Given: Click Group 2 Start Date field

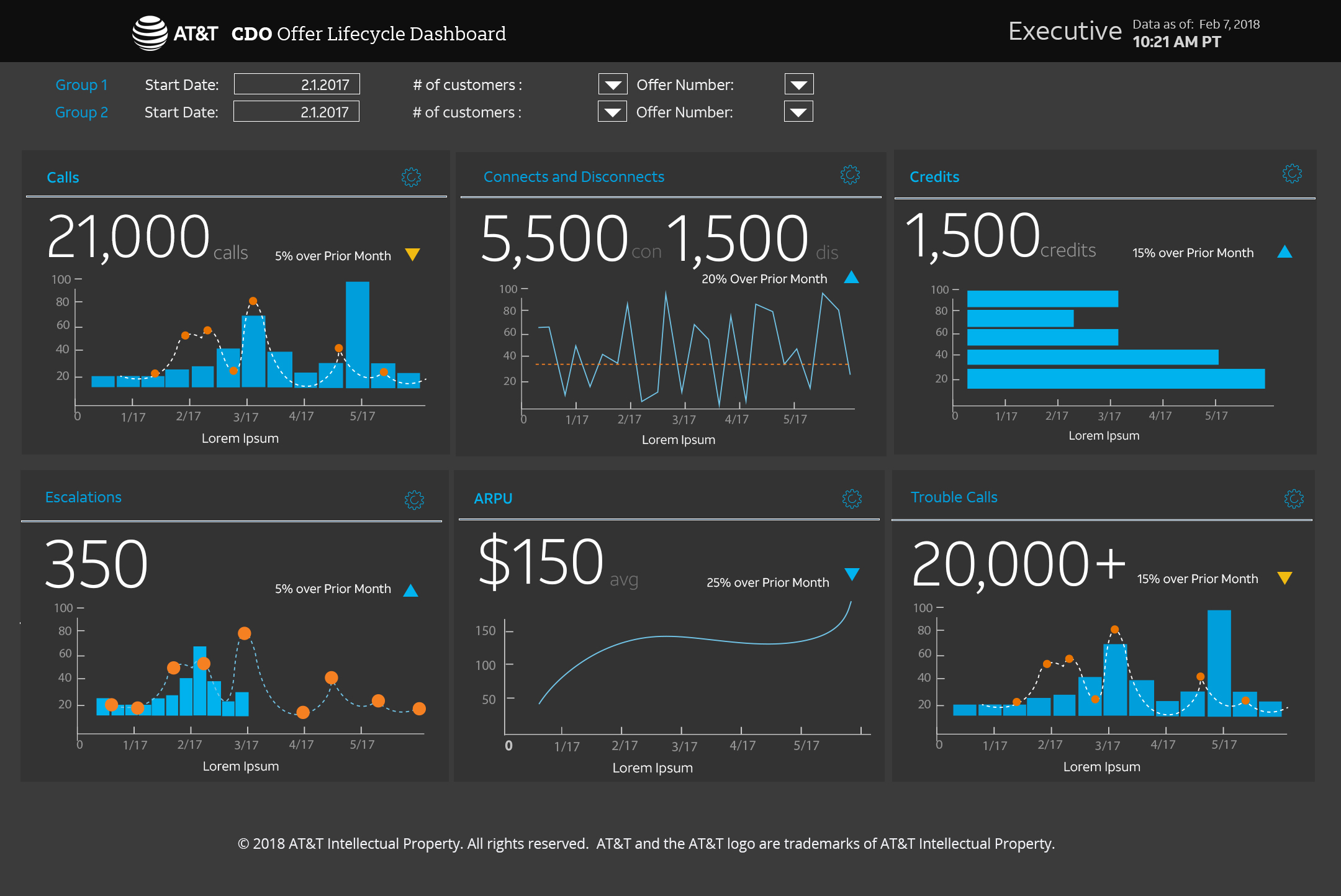Looking at the screenshot, I should 296,112.
